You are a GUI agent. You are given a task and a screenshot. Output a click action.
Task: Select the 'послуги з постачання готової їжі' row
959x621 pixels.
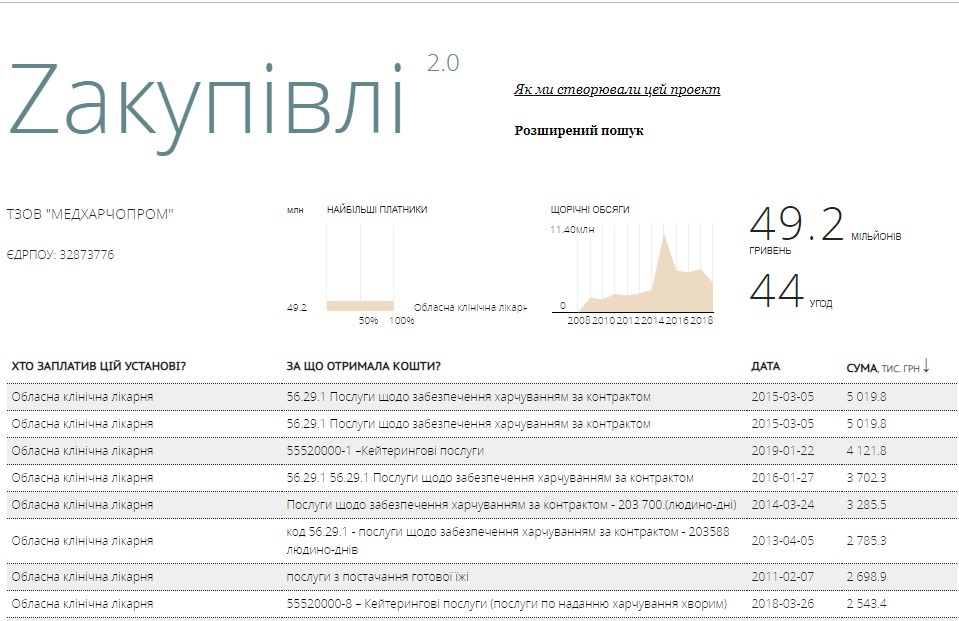click(377, 577)
